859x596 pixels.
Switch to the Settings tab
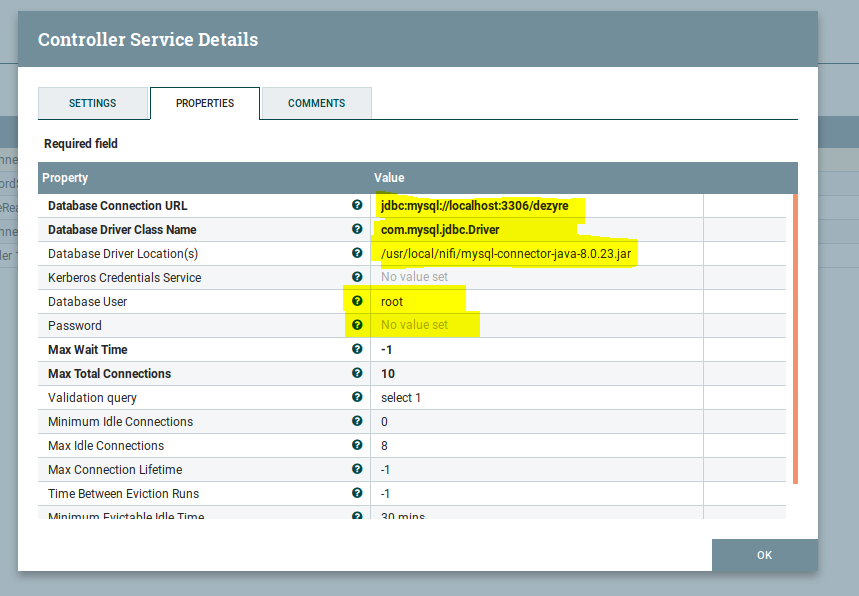[93, 104]
